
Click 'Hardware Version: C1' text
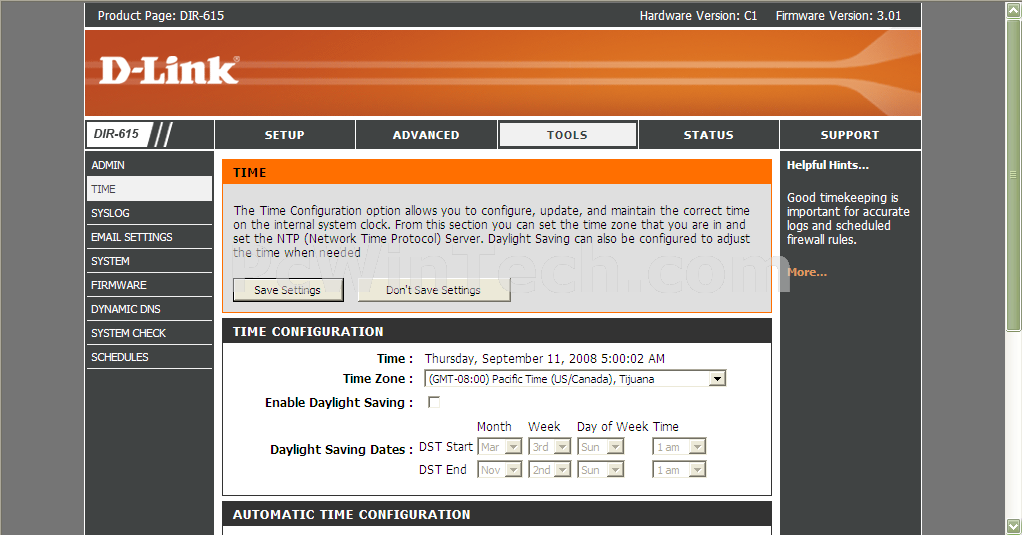tap(698, 16)
